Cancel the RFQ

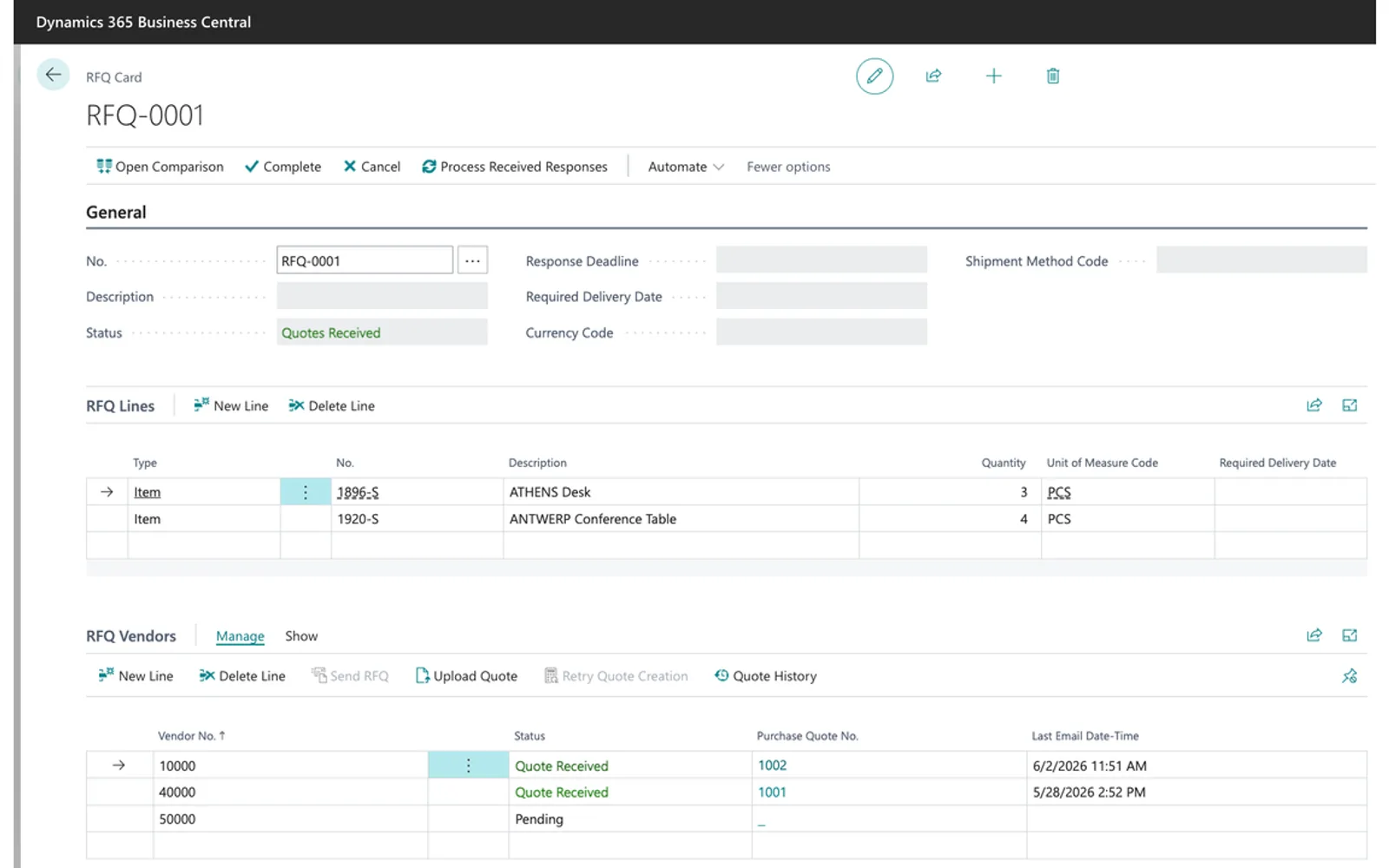coord(372,167)
